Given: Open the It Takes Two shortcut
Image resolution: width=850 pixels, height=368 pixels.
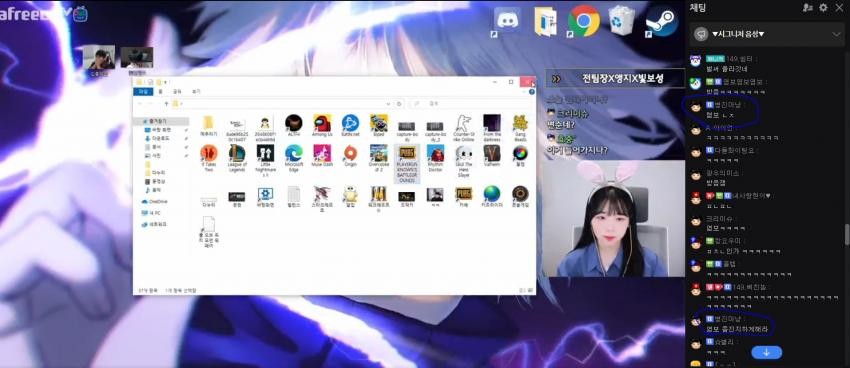Looking at the screenshot, I should tap(209, 158).
